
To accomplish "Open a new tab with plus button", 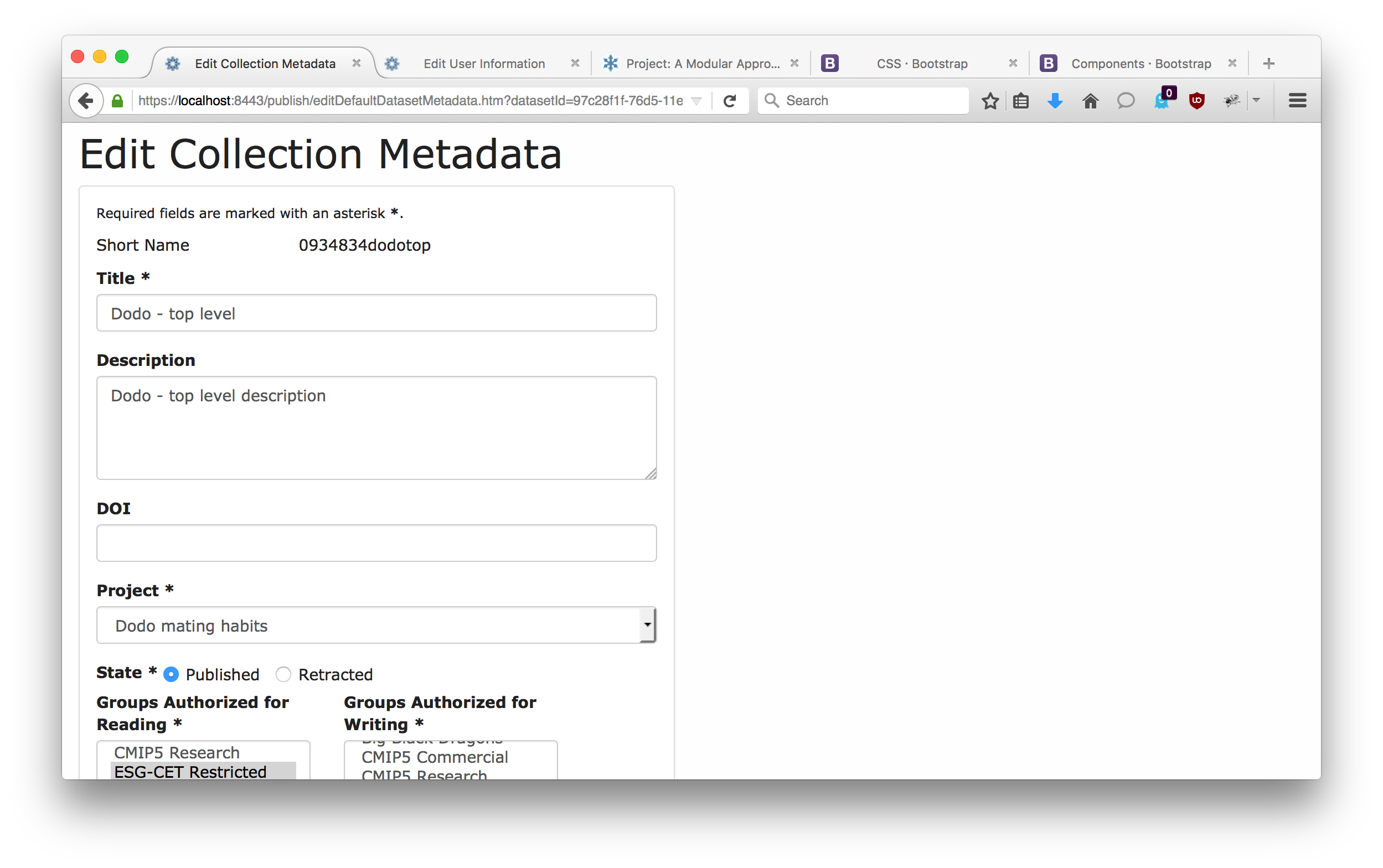I will click(1269, 64).
